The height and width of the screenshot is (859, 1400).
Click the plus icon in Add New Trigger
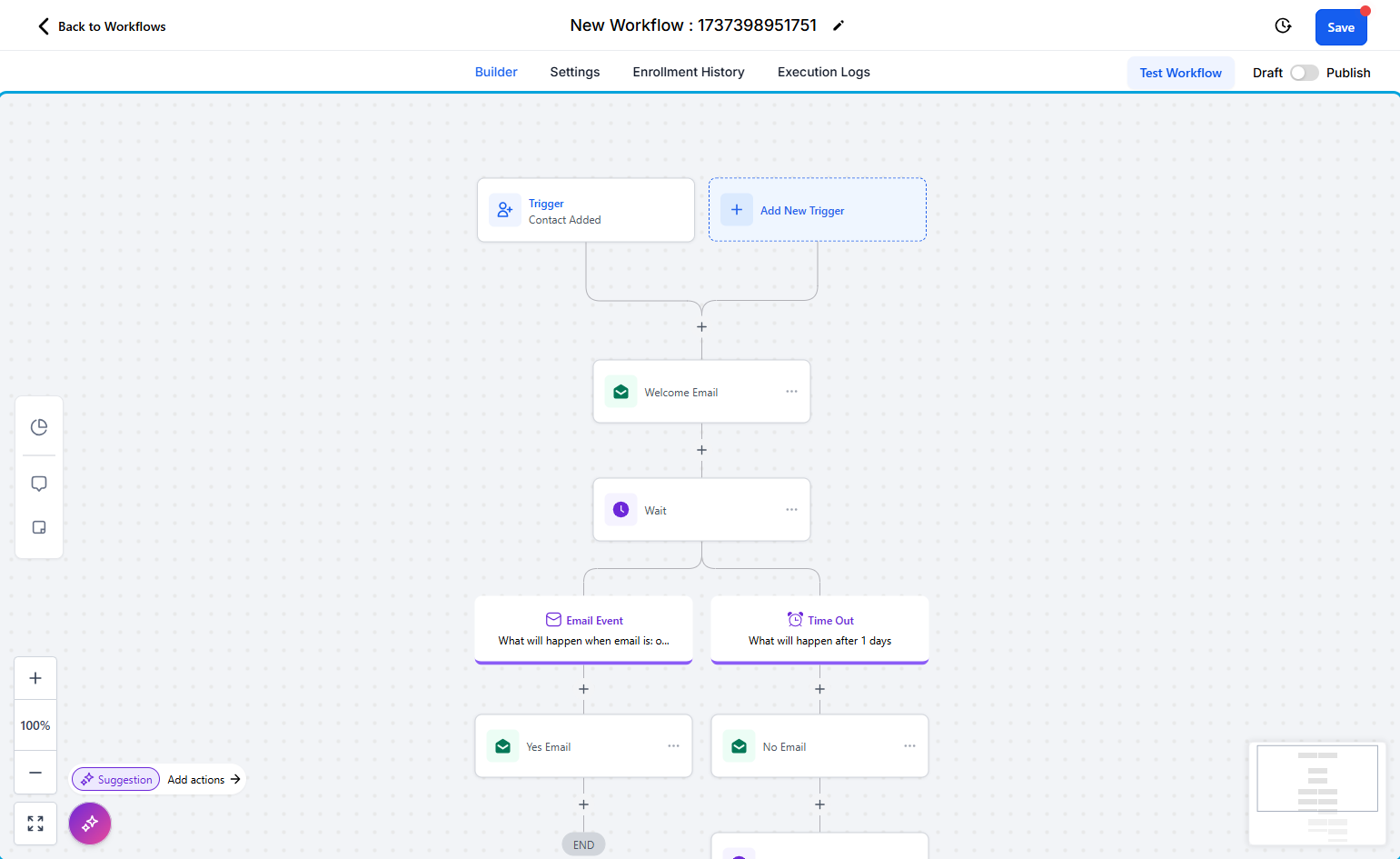pos(737,210)
